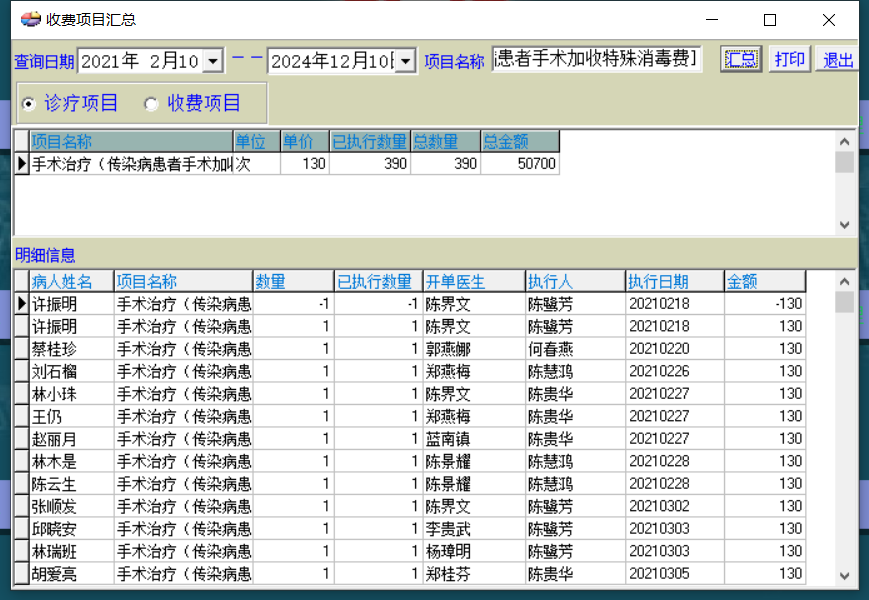Click the 退出 button
The image size is (869, 600).
pyautogui.click(x=837, y=59)
